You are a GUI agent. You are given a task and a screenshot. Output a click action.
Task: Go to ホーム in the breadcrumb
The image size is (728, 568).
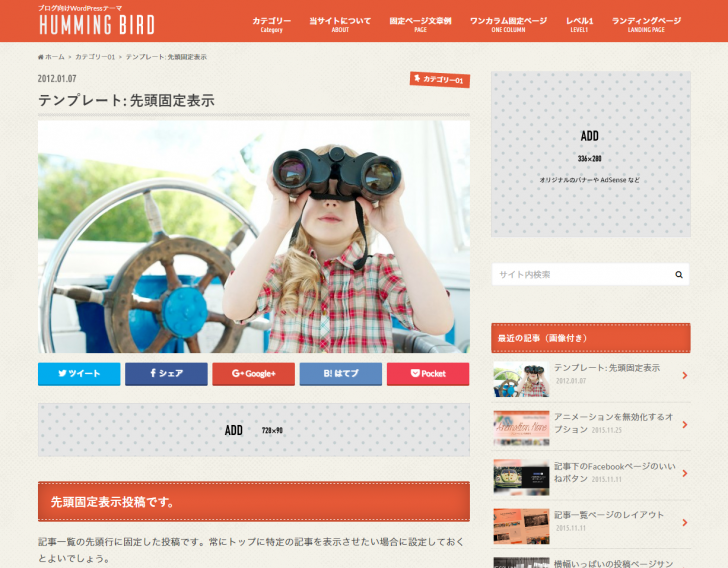55,57
